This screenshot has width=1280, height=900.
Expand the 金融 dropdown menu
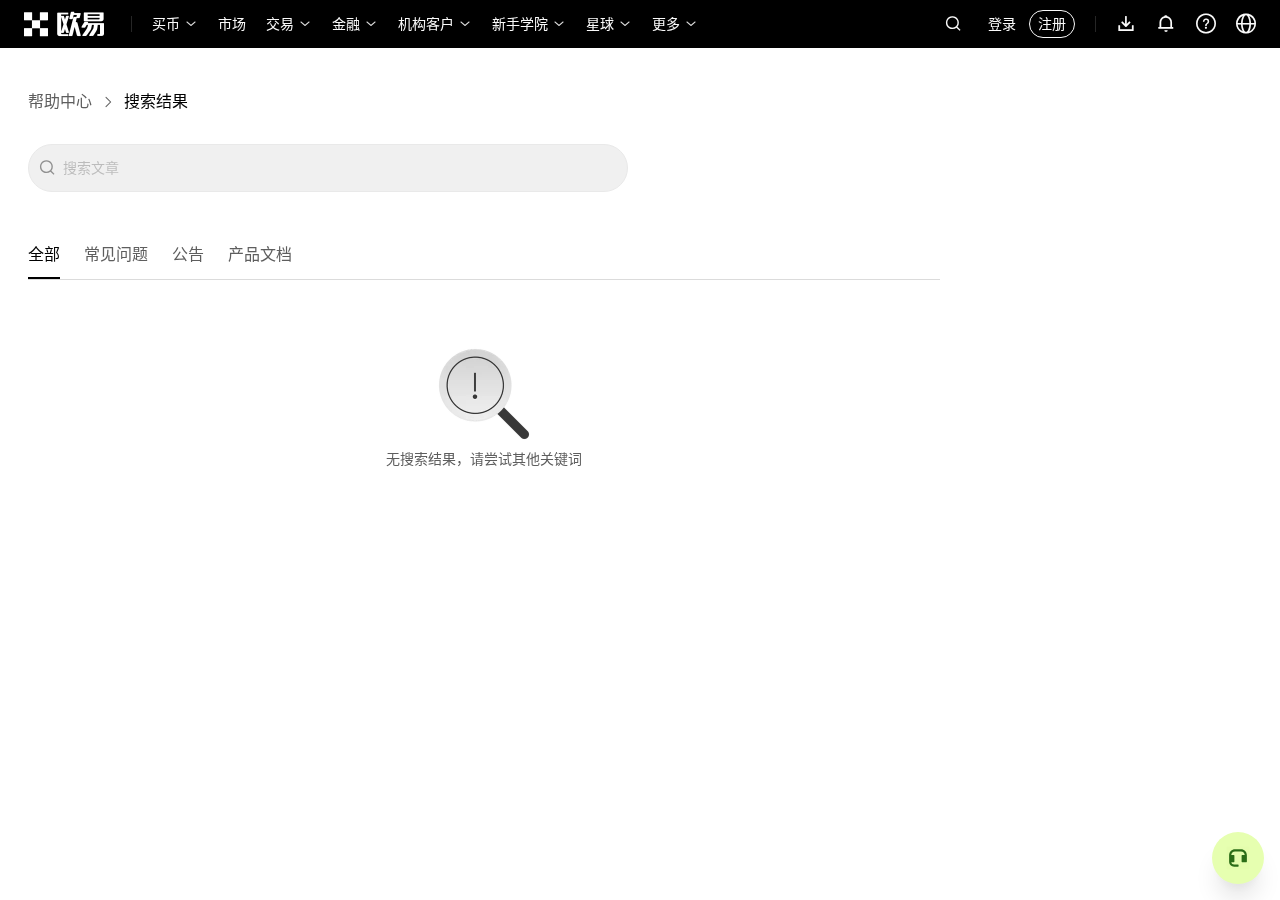pyautogui.click(x=354, y=24)
